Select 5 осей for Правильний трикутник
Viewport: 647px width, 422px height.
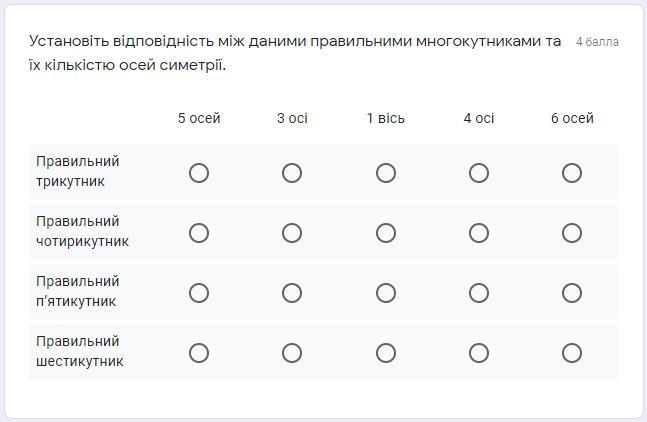199,173
